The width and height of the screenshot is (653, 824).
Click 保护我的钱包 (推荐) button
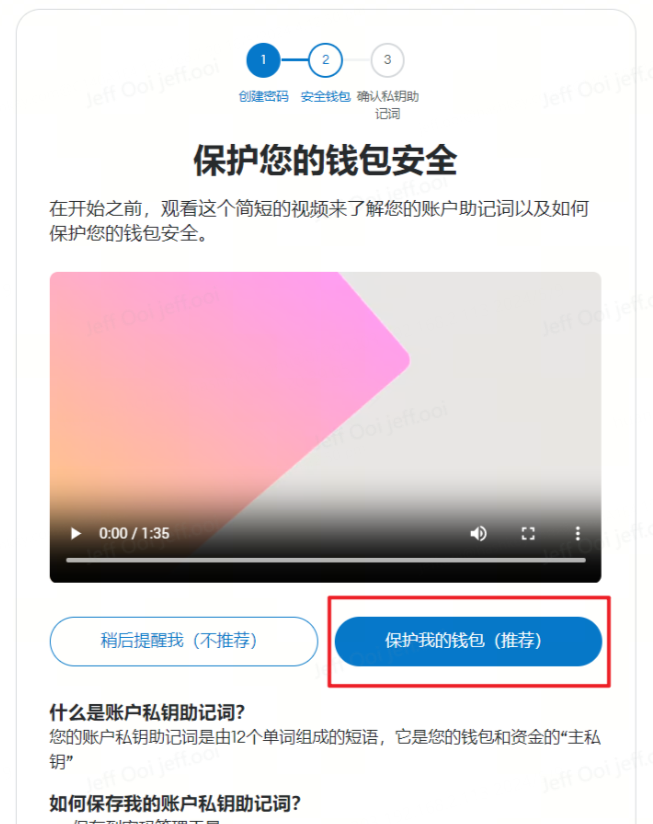click(468, 641)
